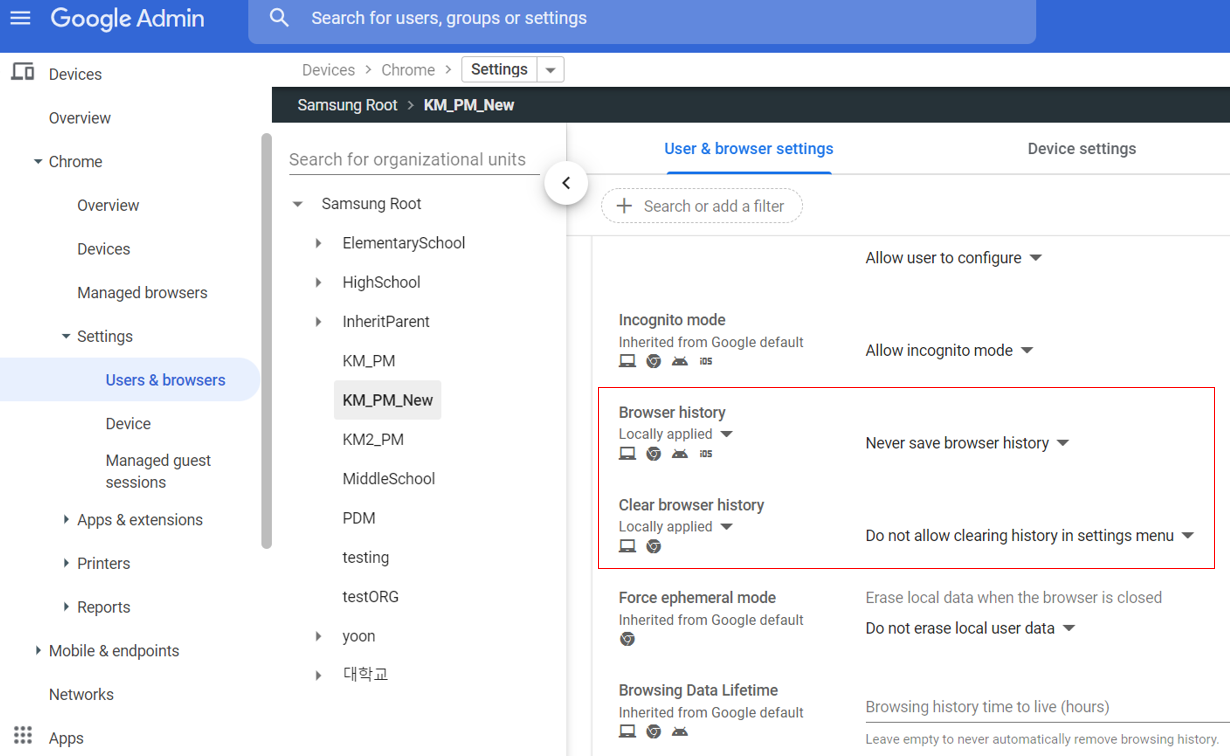Screen dimensions: 1230x756
Task: Switch to the Device settings tab
Action: (1081, 149)
